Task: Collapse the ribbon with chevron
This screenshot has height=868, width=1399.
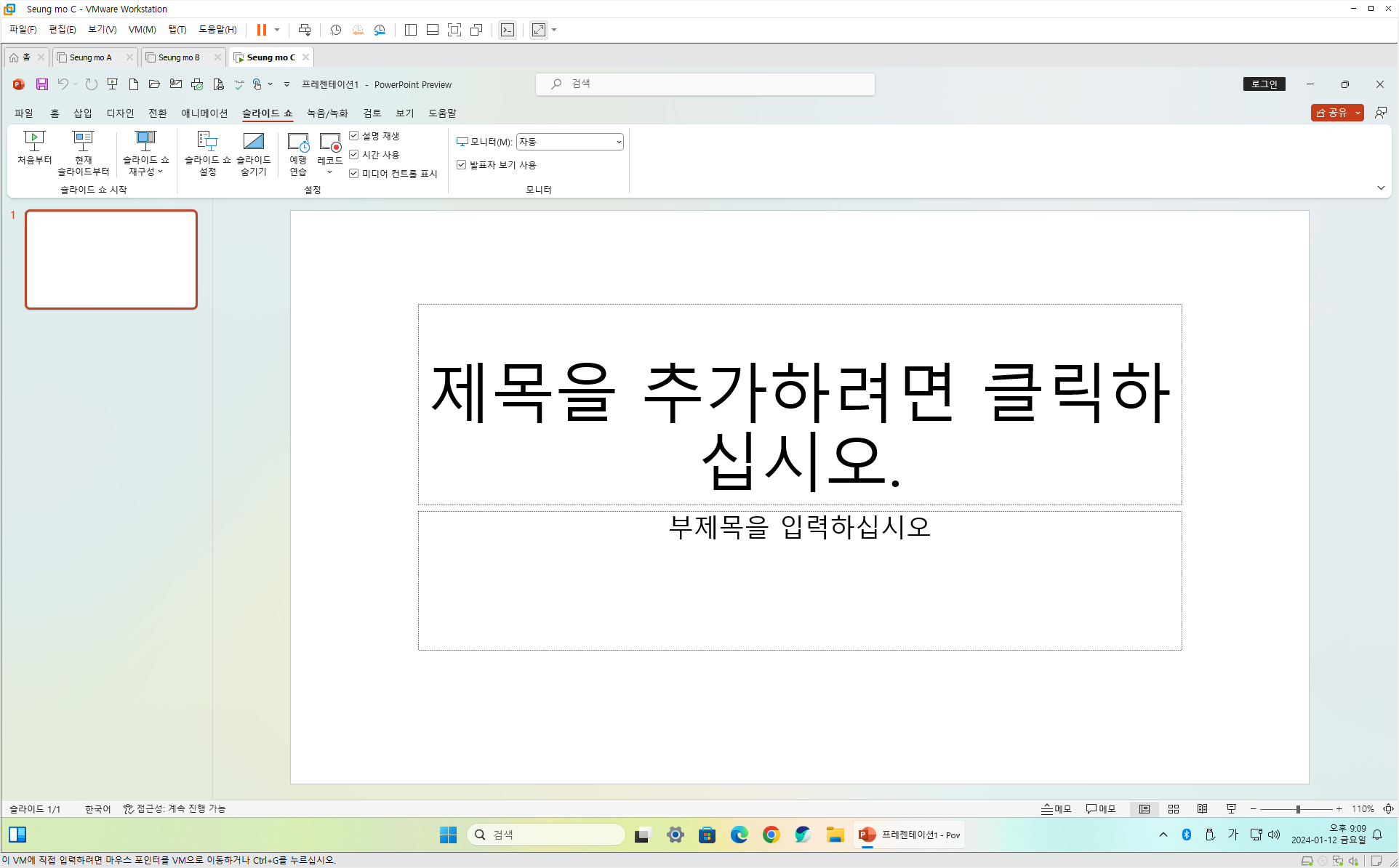Action: tap(1381, 188)
